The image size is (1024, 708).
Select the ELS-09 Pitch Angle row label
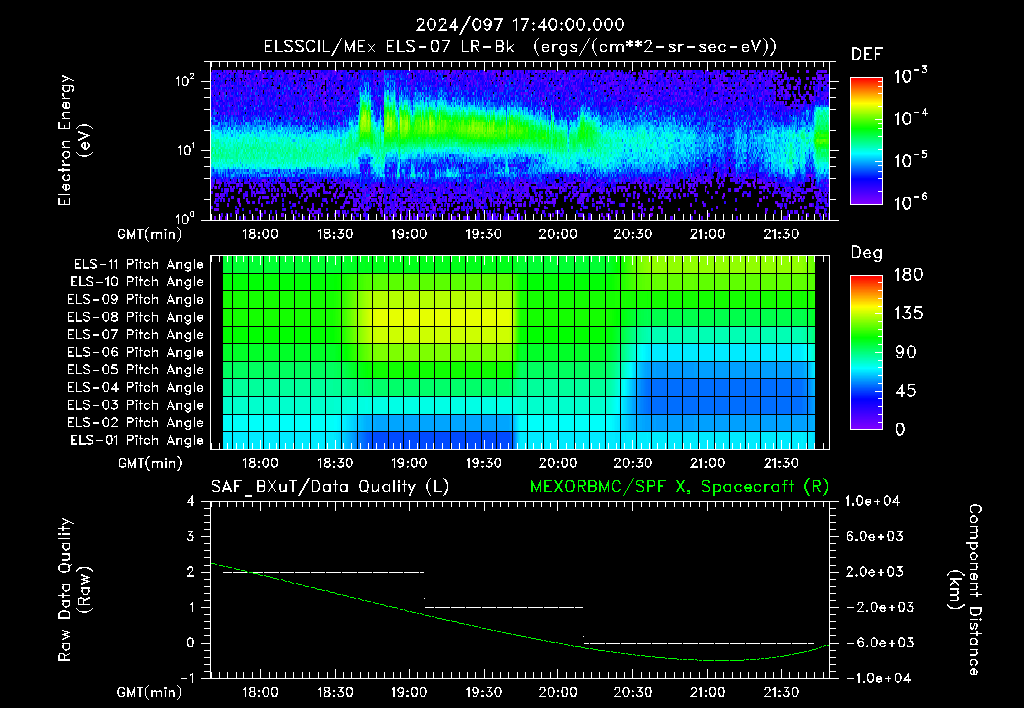136,300
